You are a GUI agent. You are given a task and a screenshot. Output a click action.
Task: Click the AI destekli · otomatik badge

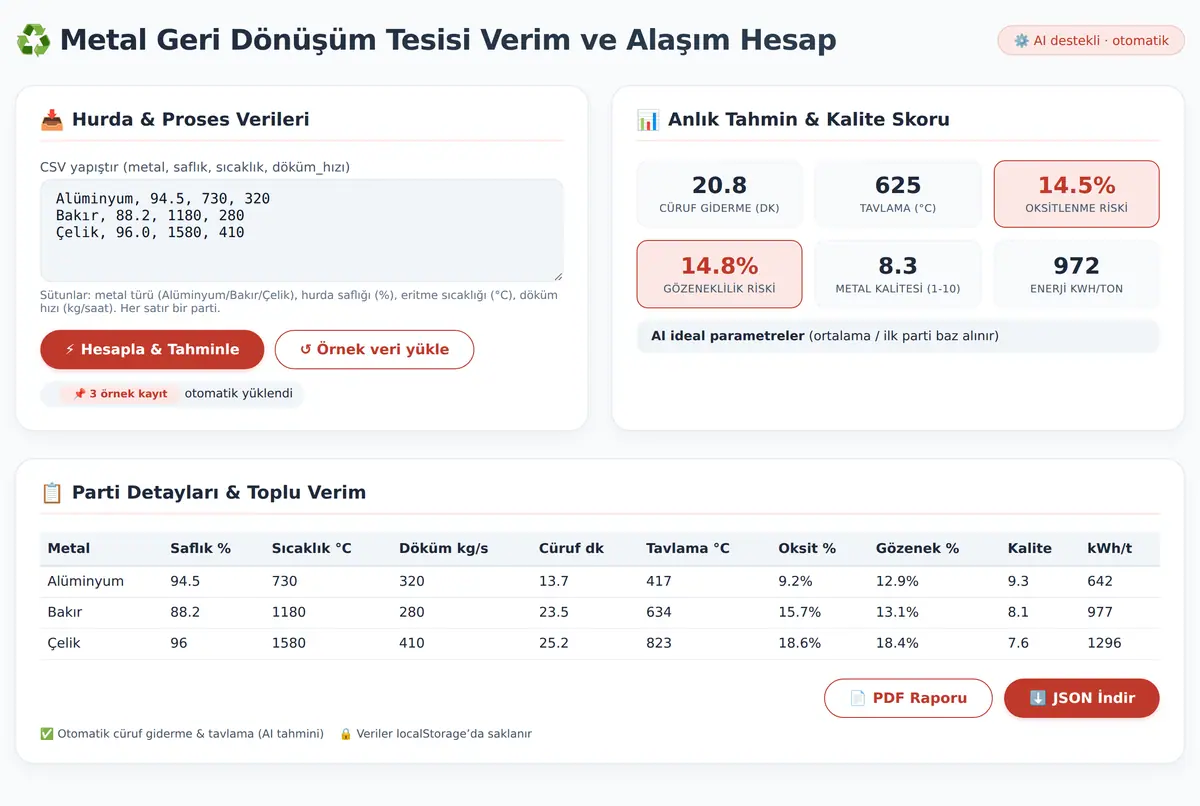[x=1091, y=41]
